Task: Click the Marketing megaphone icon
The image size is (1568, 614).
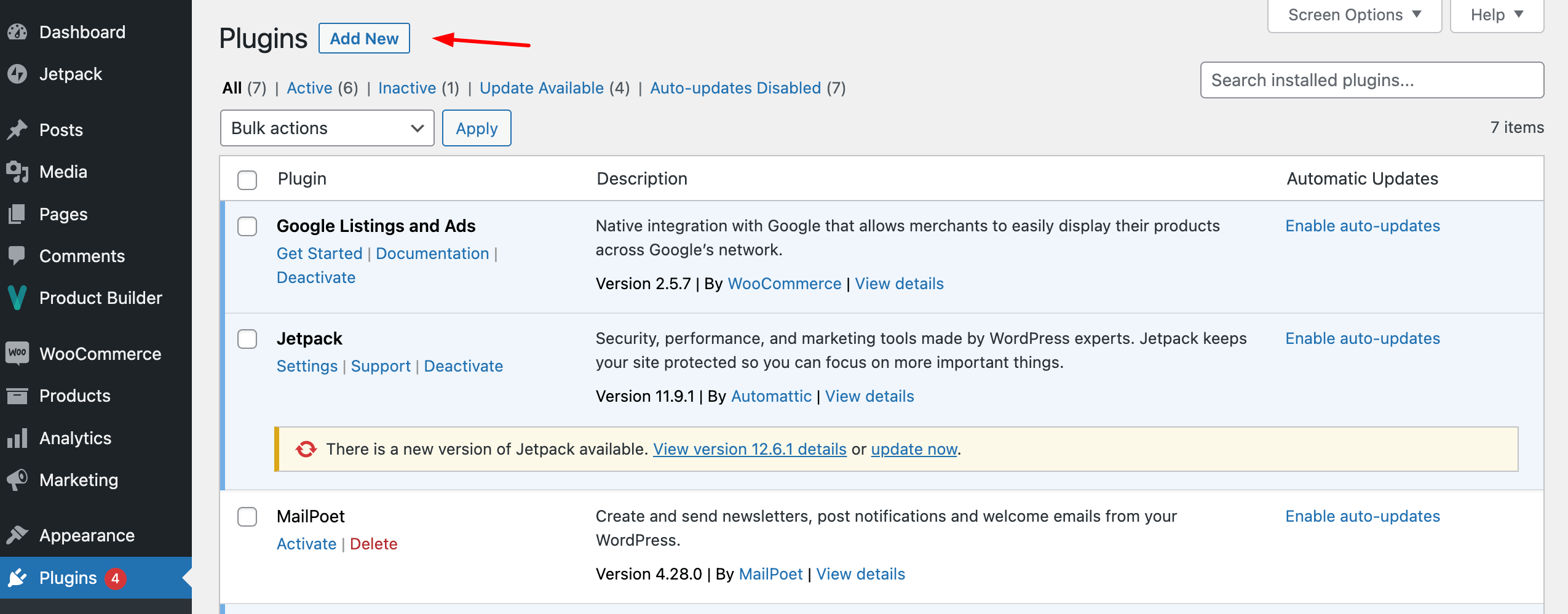Action: (x=17, y=480)
